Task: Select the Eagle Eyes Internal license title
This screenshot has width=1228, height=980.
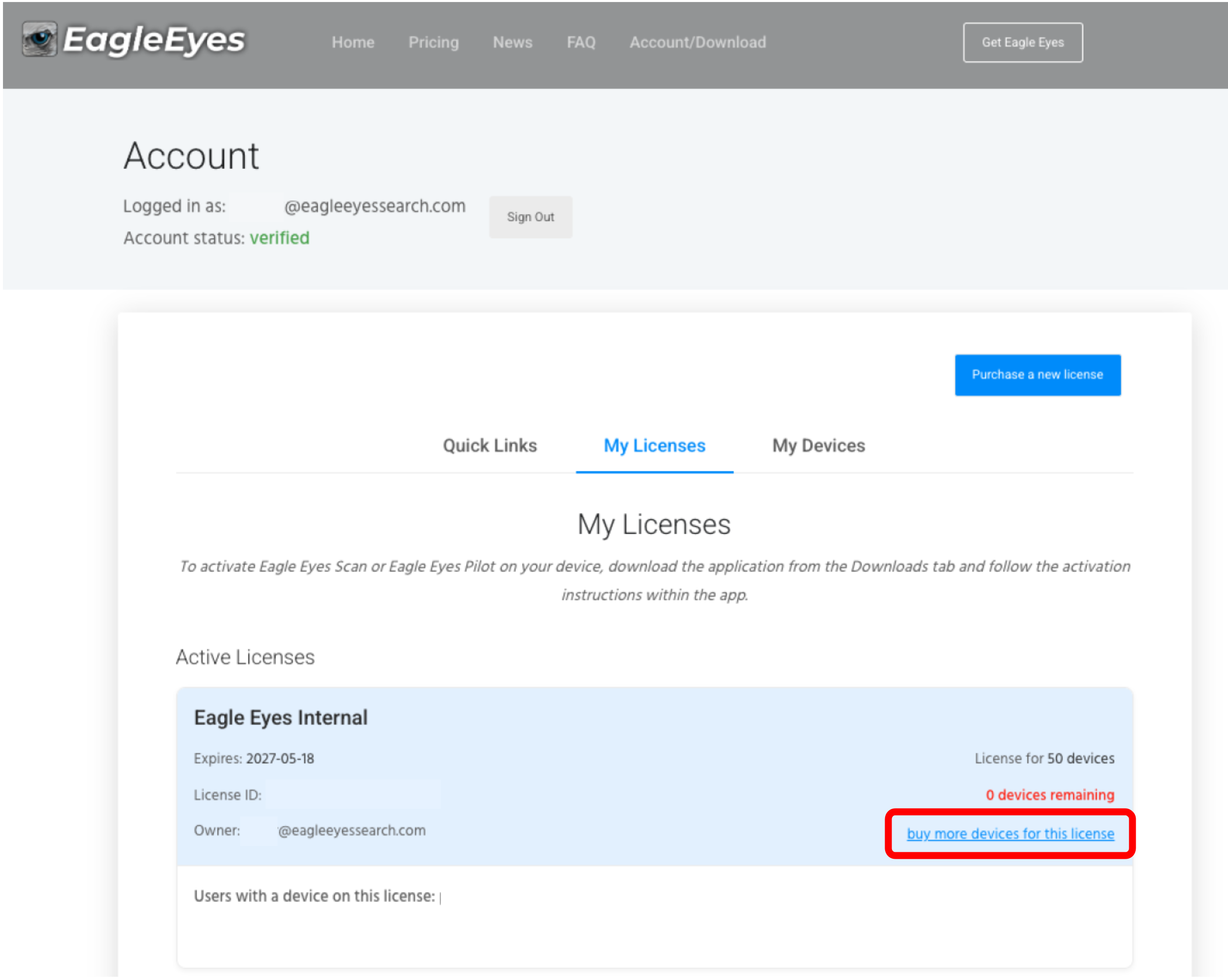Action: [x=281, y=717]
